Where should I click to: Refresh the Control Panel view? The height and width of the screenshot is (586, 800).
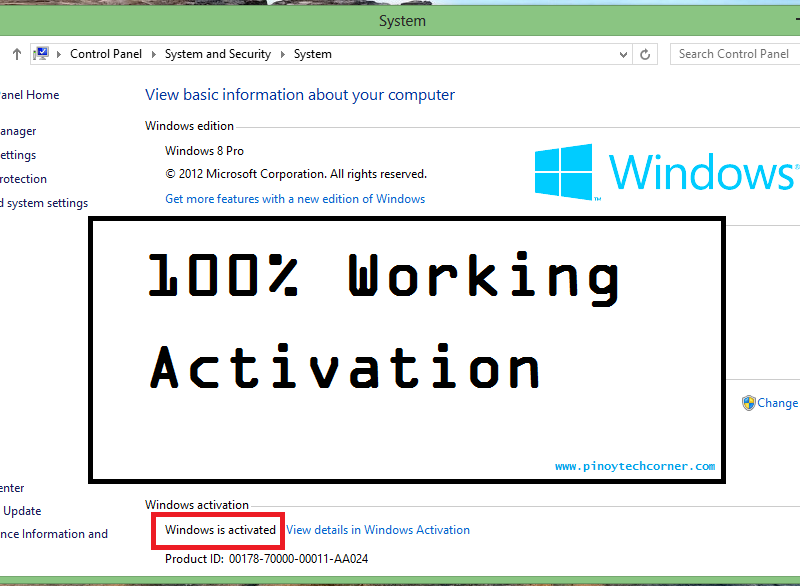pyautogui.click(x=645, y=54)
